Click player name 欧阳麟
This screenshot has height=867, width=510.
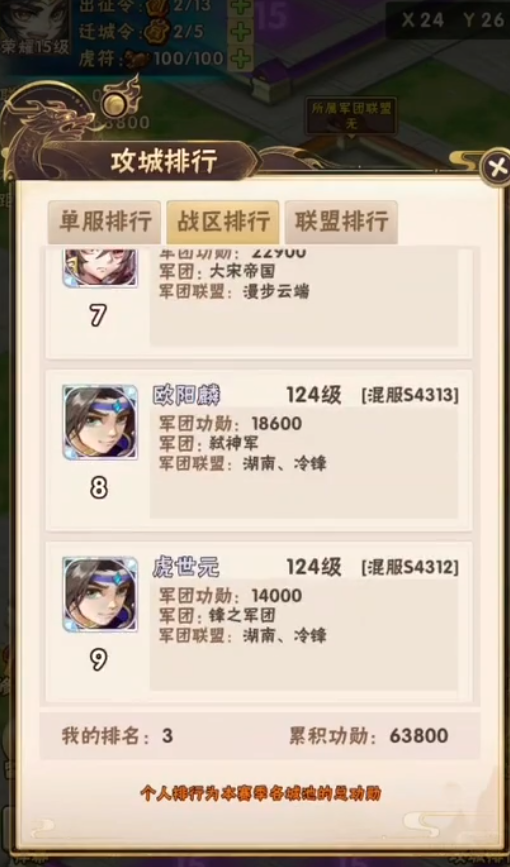coord(186,395)
